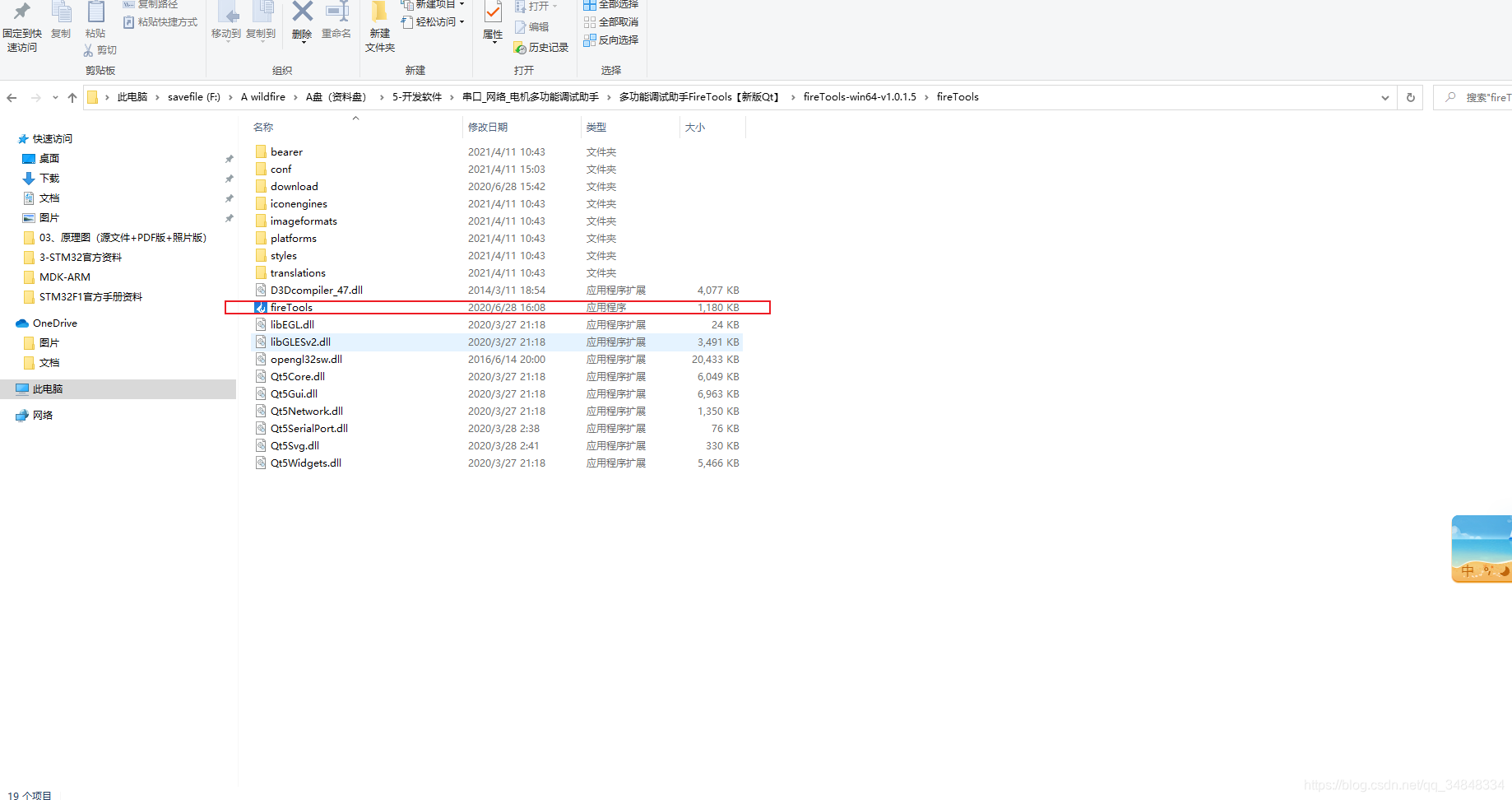Click Invert selection (反向选择)
Screen dimensions: 1512x800
click(610, 40)
